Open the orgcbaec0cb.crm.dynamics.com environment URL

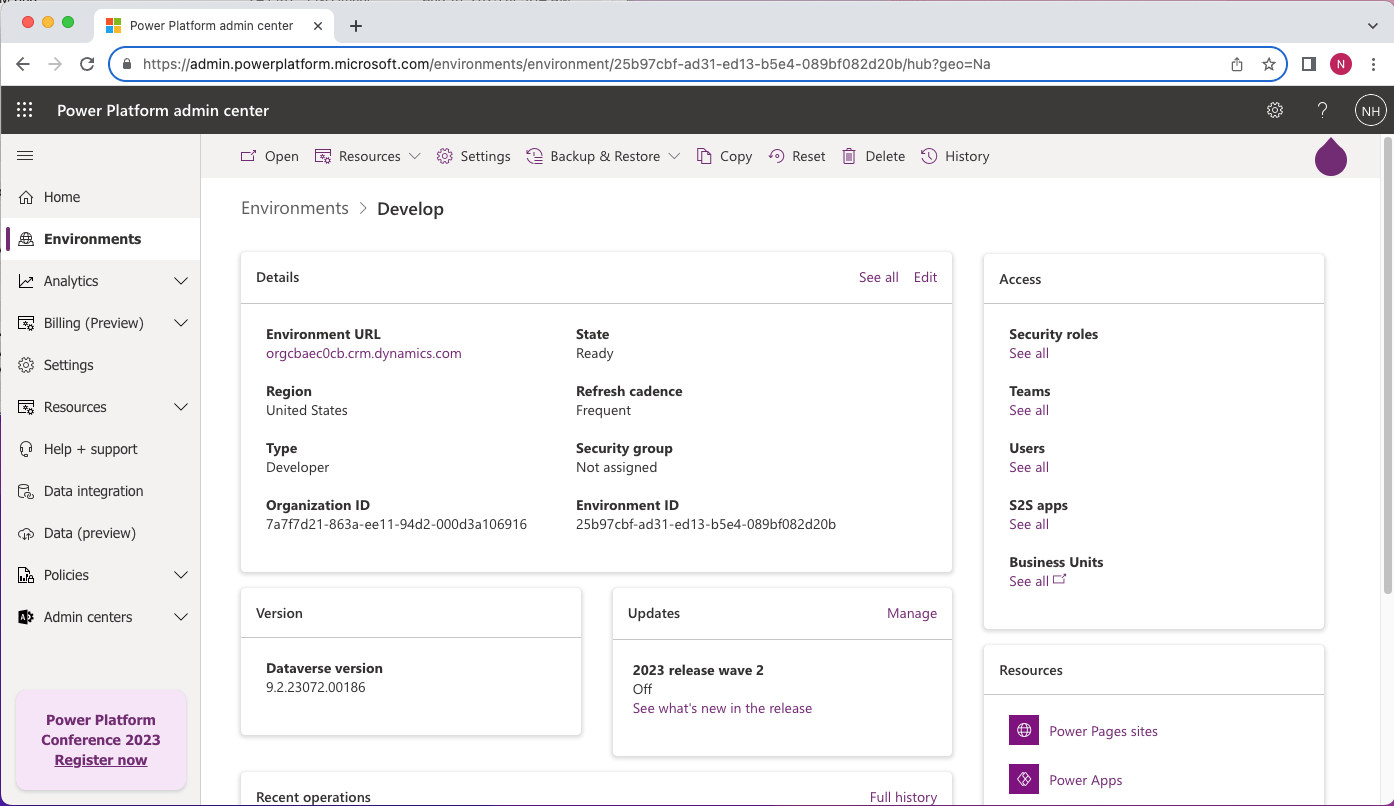click(x=364, y=353)
